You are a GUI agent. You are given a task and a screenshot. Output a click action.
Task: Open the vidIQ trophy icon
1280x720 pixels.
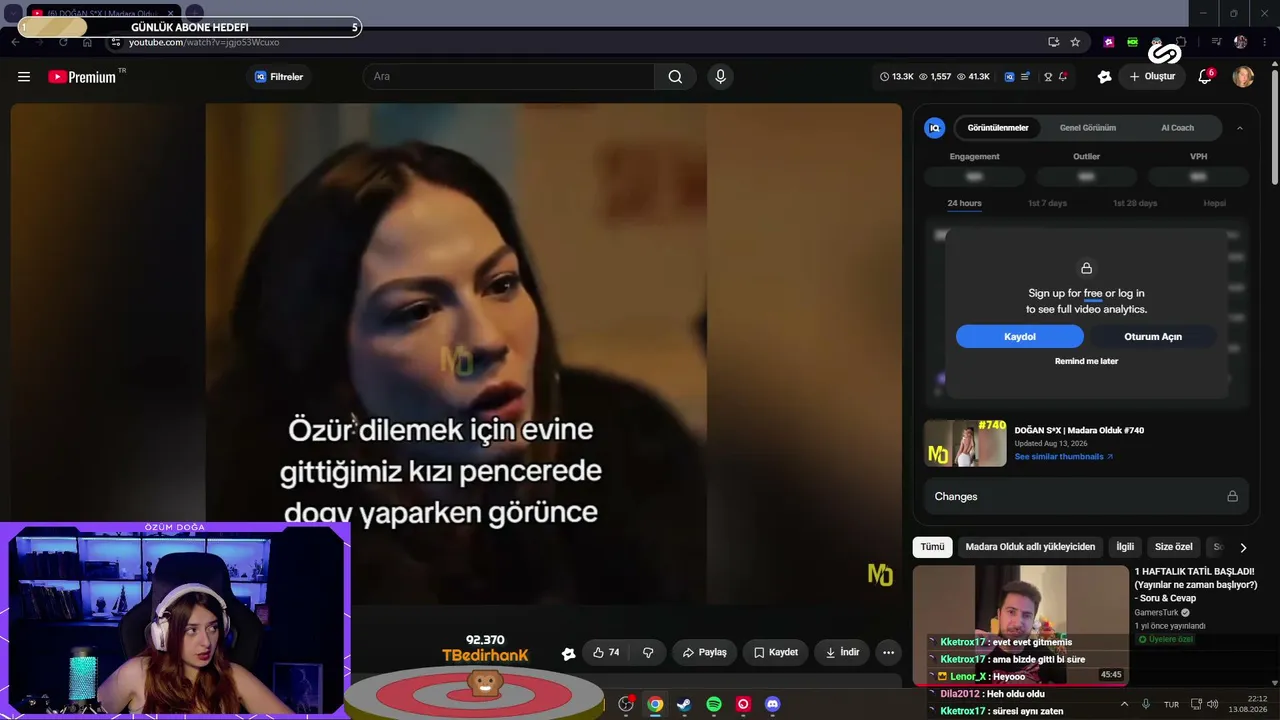[1048, 77]
